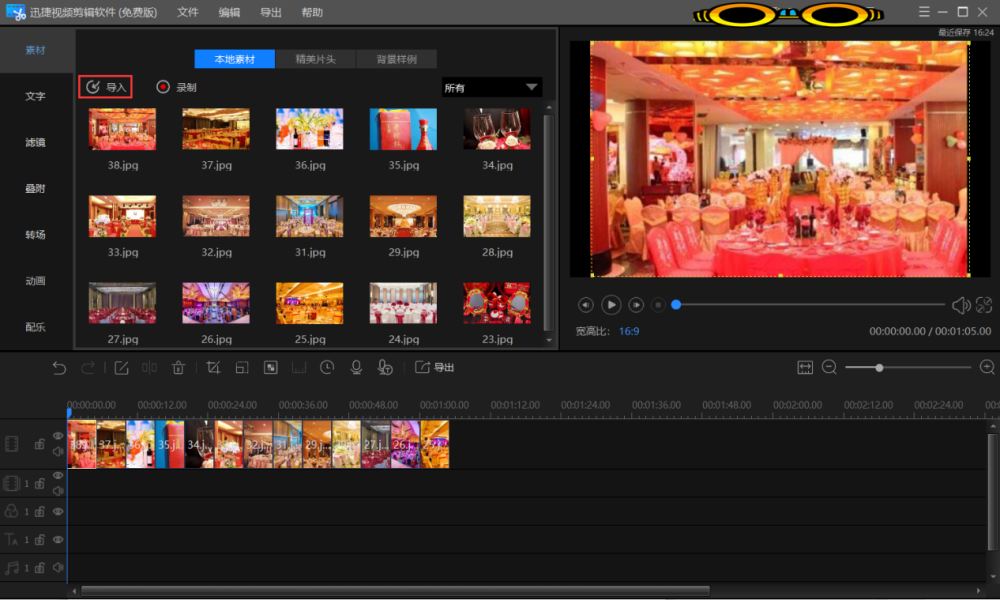Click the trash delete icon in timeline toolbar

pyautogui.click(x=178, y=368)
